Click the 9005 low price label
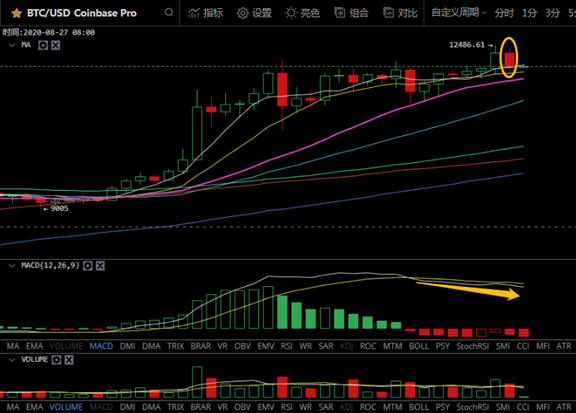The image size is (576, 413). [60, 209]
